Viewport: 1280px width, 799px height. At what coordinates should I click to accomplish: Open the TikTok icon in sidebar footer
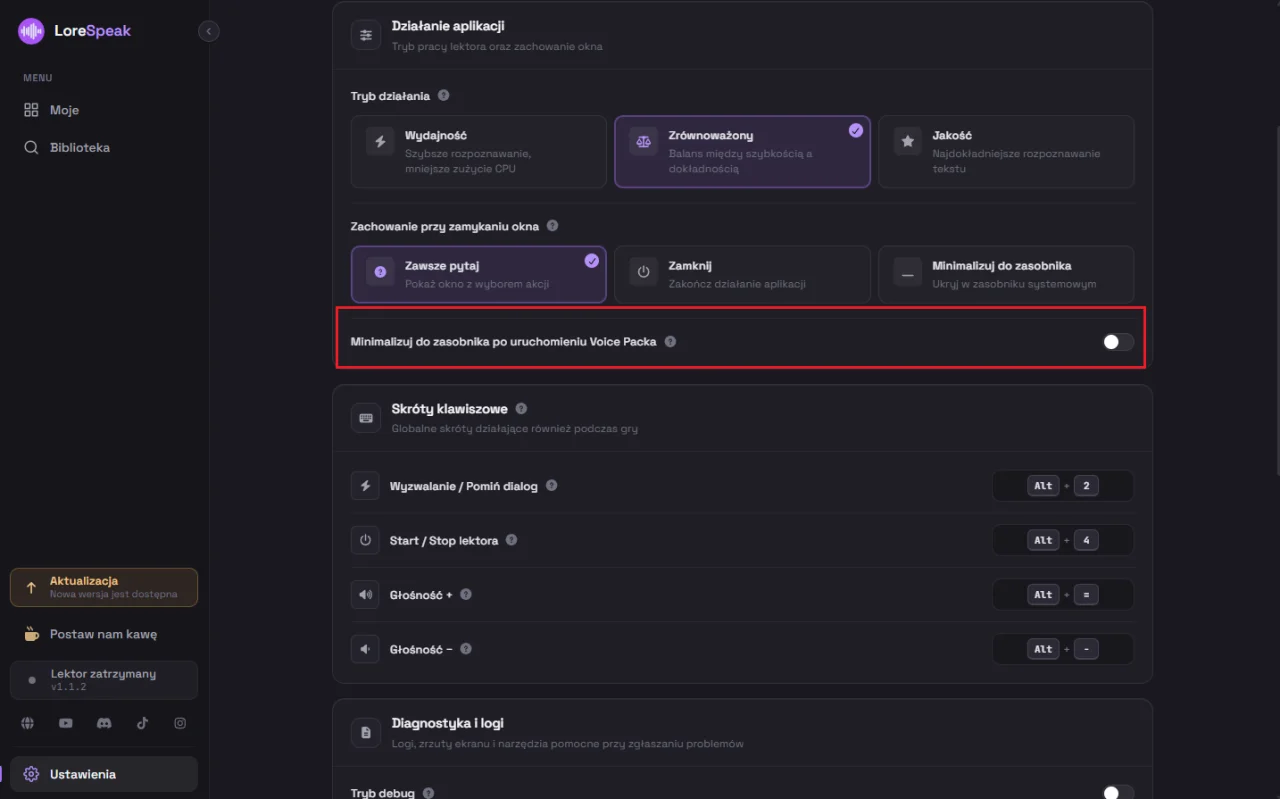pos(142,723)
